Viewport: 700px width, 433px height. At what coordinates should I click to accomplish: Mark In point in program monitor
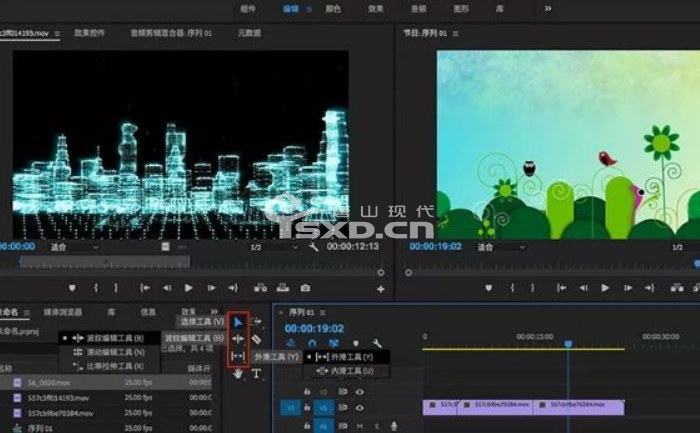coord(512,288)
